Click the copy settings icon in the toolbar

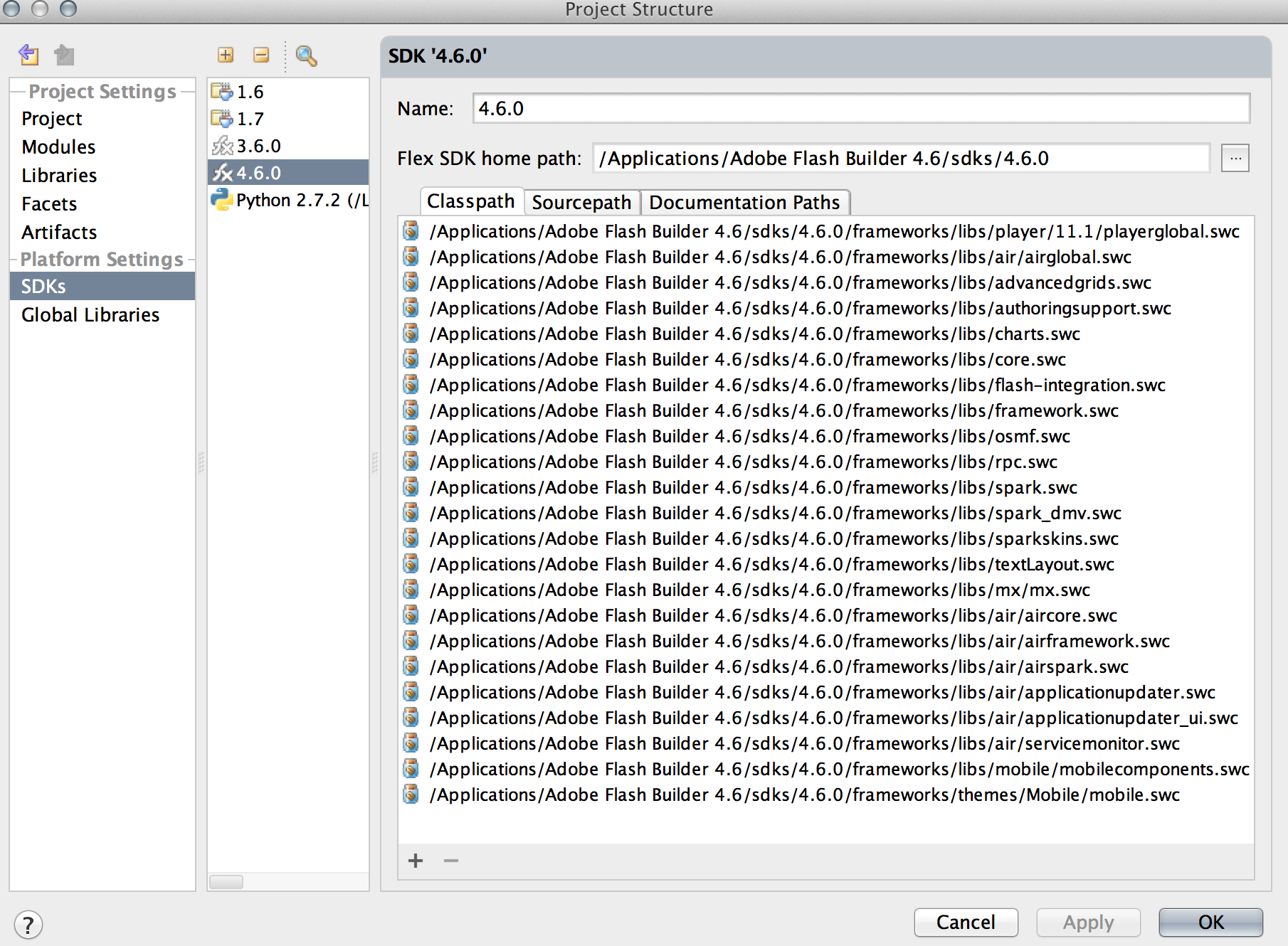[64, 55]
